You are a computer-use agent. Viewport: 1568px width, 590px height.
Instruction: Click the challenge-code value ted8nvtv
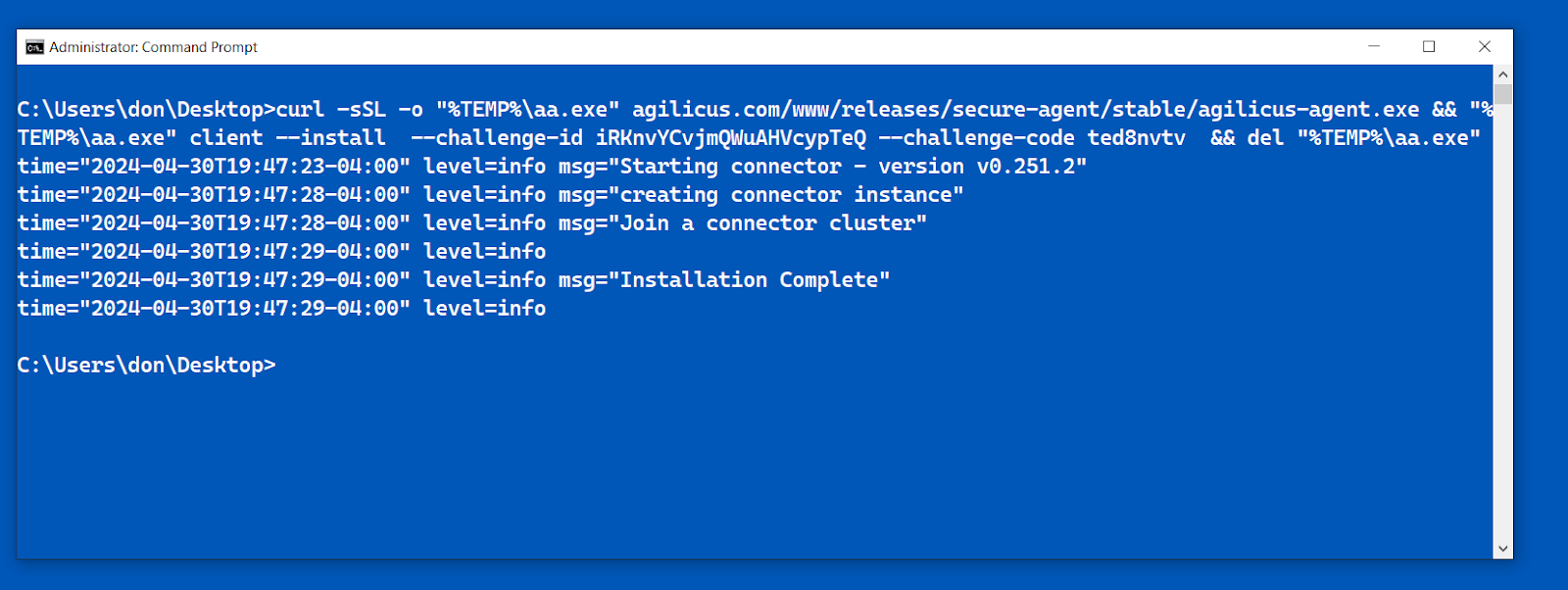pos(1137,137)
